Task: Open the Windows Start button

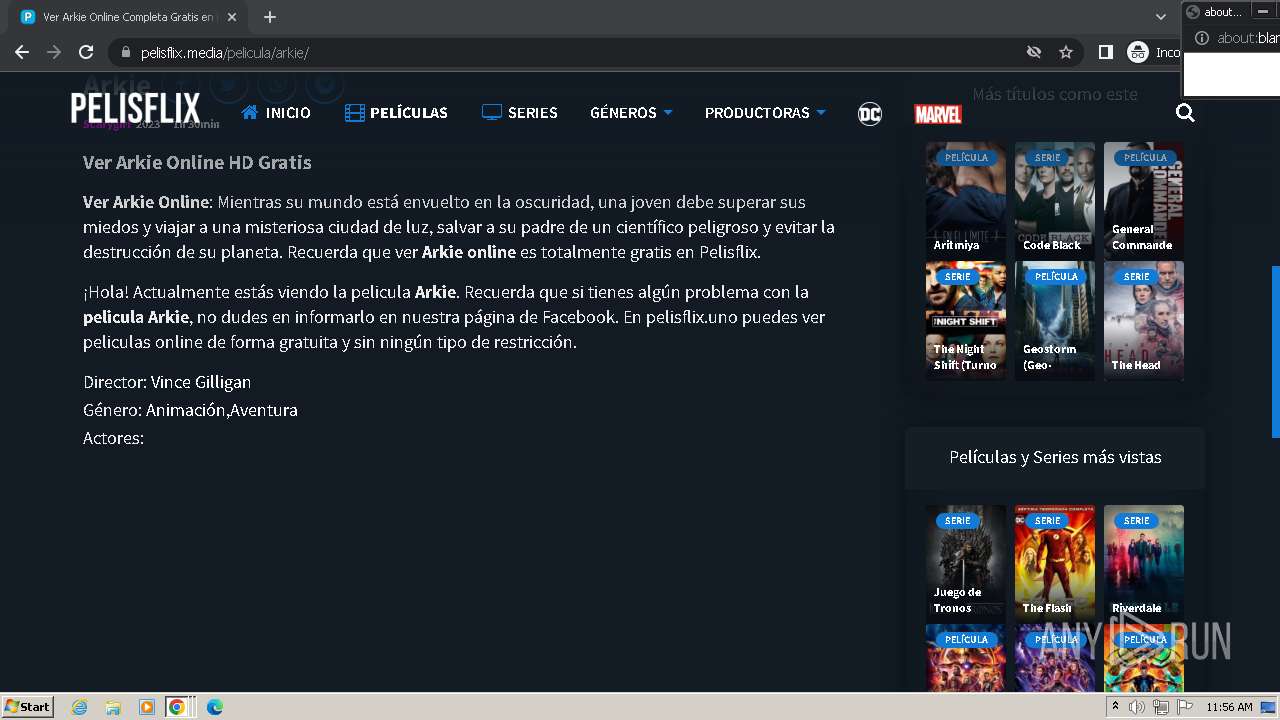Action: click(x=27, y=706)
